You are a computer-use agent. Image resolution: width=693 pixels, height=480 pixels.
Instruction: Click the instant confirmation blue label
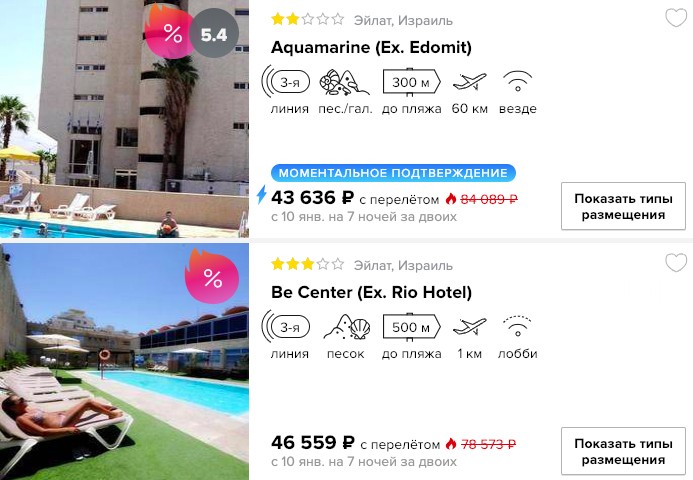click(393, 173)
